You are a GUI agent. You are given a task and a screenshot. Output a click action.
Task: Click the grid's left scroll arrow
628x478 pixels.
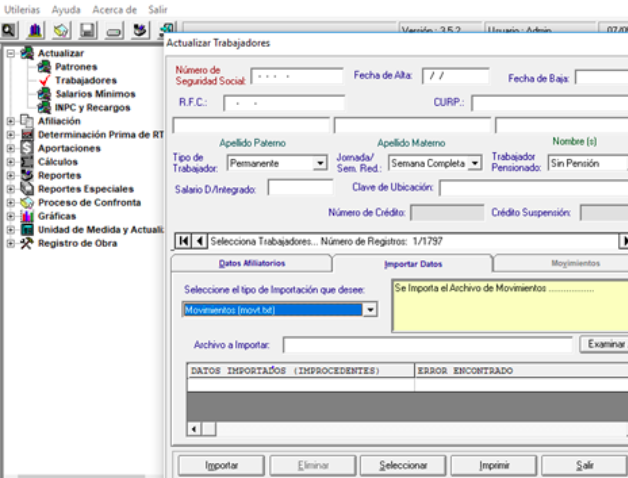tap(194, 429)
